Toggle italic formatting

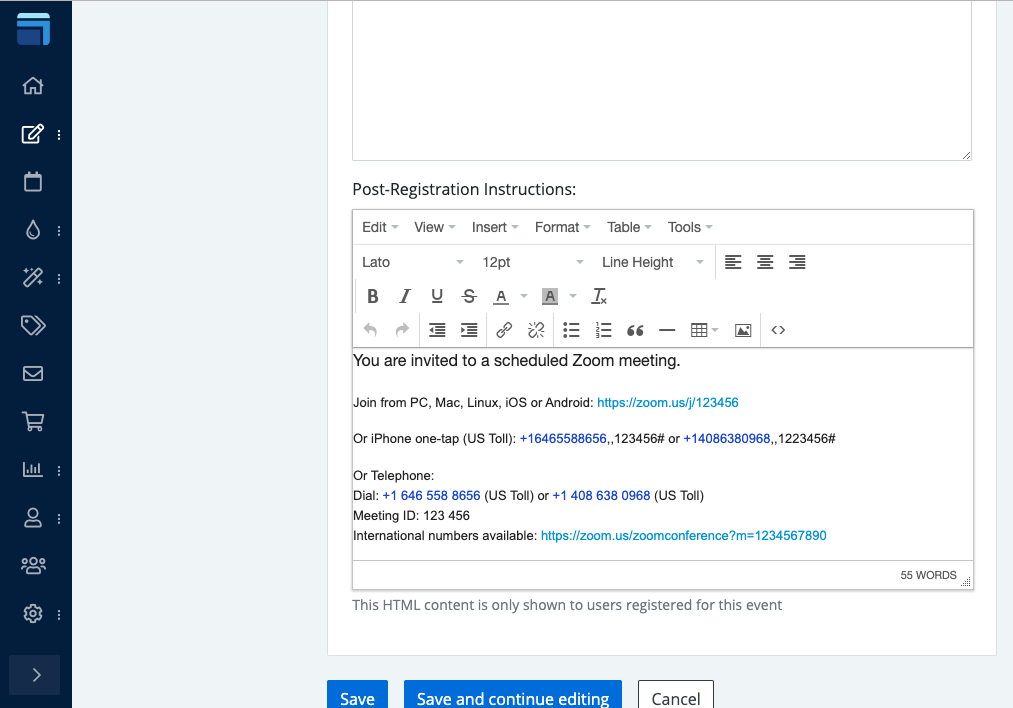pyautogui.click(x=405, y=295)
